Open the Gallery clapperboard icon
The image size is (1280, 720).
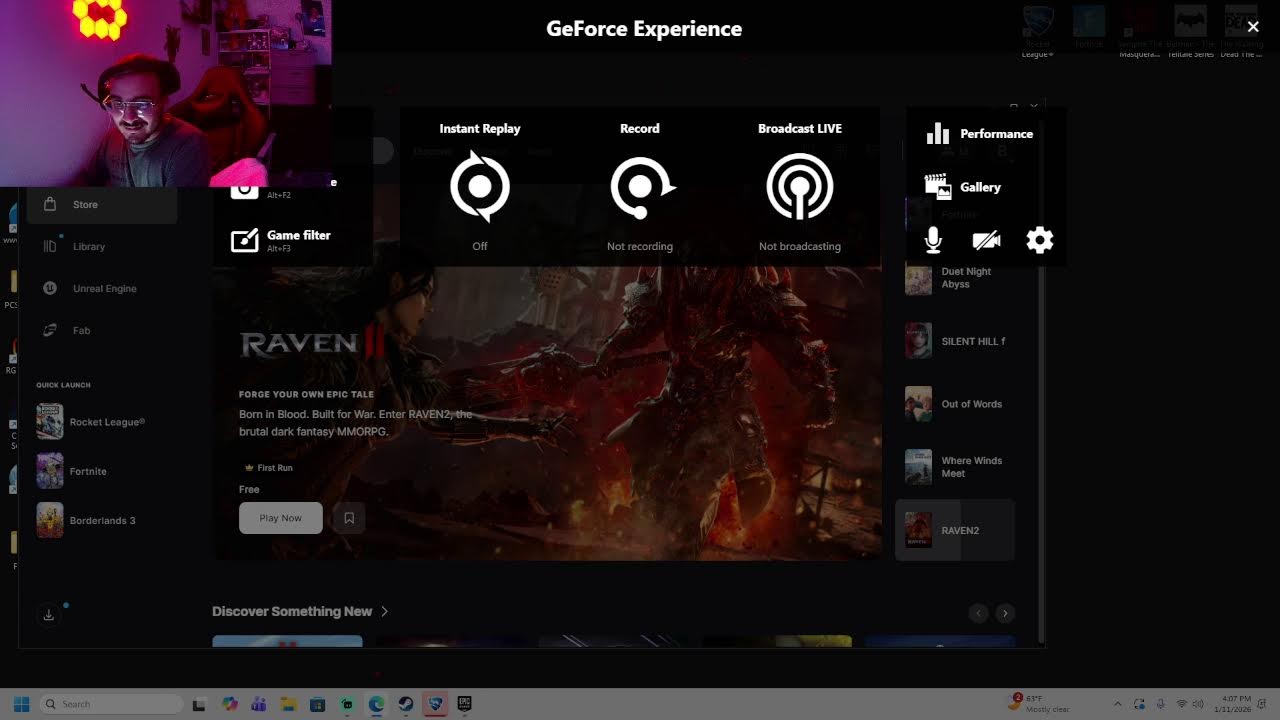[x=937, y=187]
